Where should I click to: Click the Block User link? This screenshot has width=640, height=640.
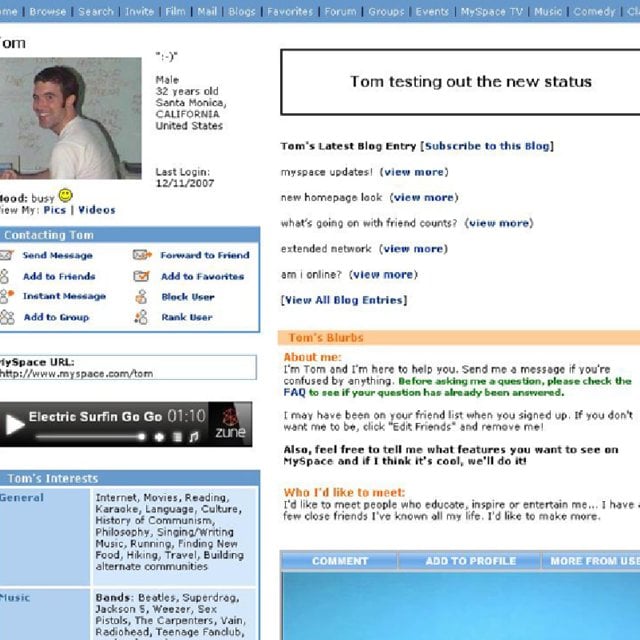tap(188, 297)
